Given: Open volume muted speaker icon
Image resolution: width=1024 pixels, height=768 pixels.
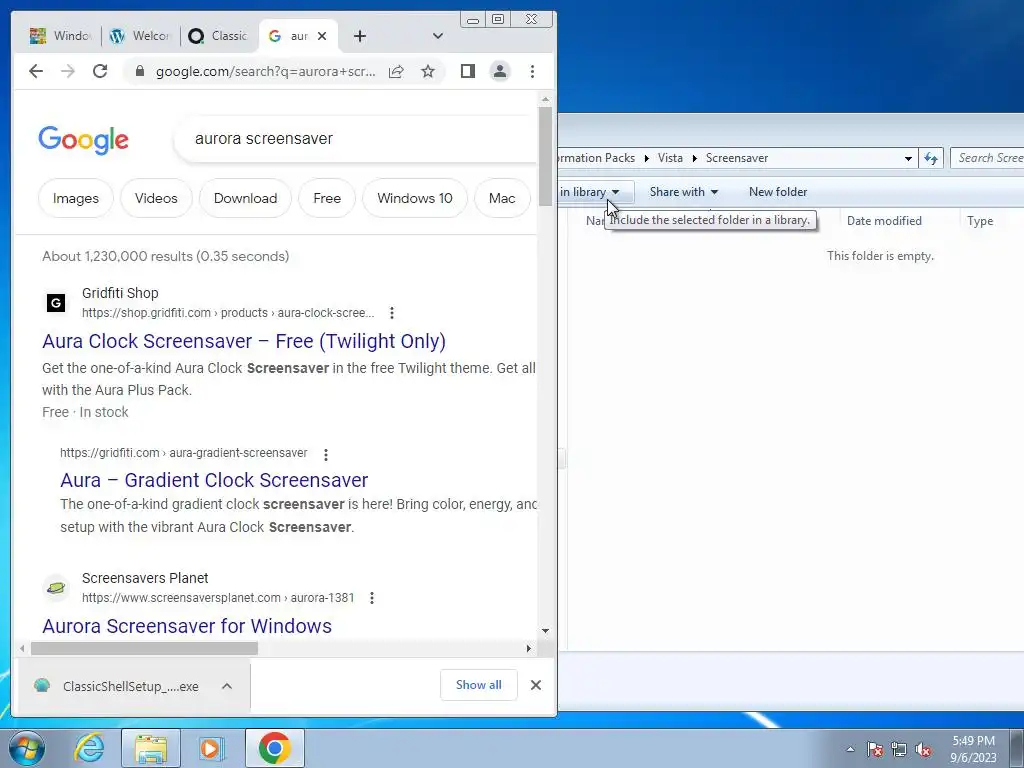Looking at the screenshot, I should [923, 749].
